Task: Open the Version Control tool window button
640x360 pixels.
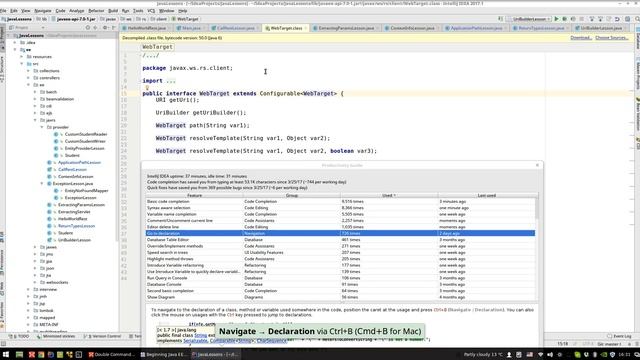Action: coord(102,336)
